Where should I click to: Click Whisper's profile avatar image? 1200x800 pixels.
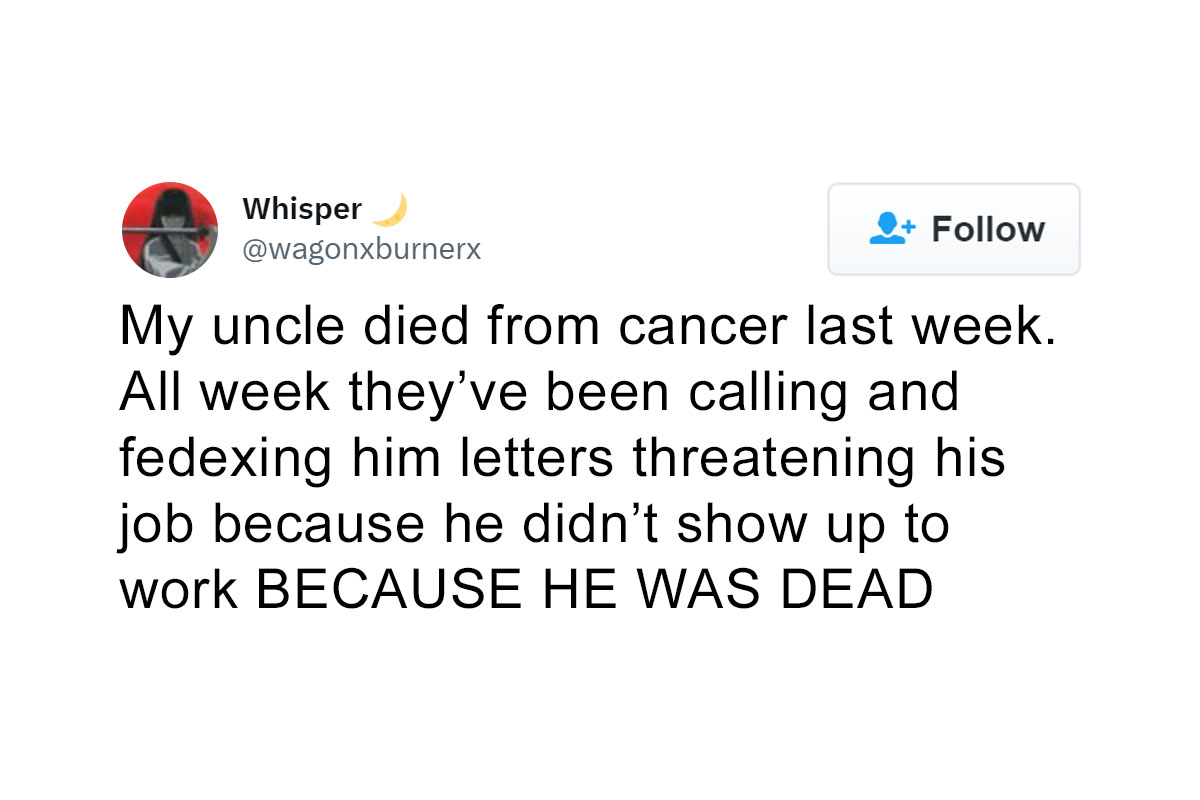click(170, 230)
